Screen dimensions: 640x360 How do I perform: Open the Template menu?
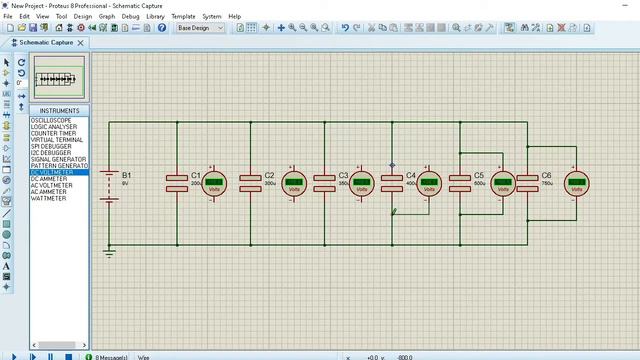(x=183, y=16)
